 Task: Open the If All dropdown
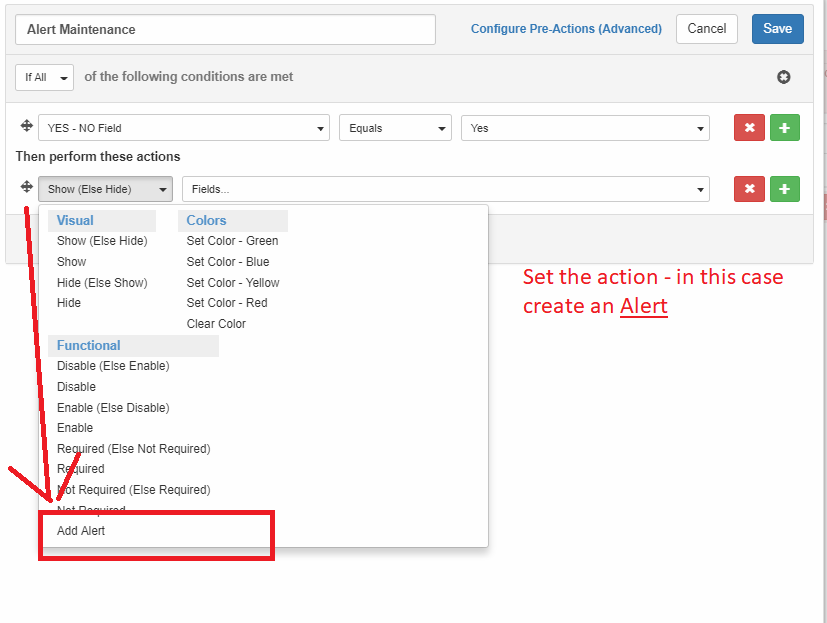(x=45, y=77)
